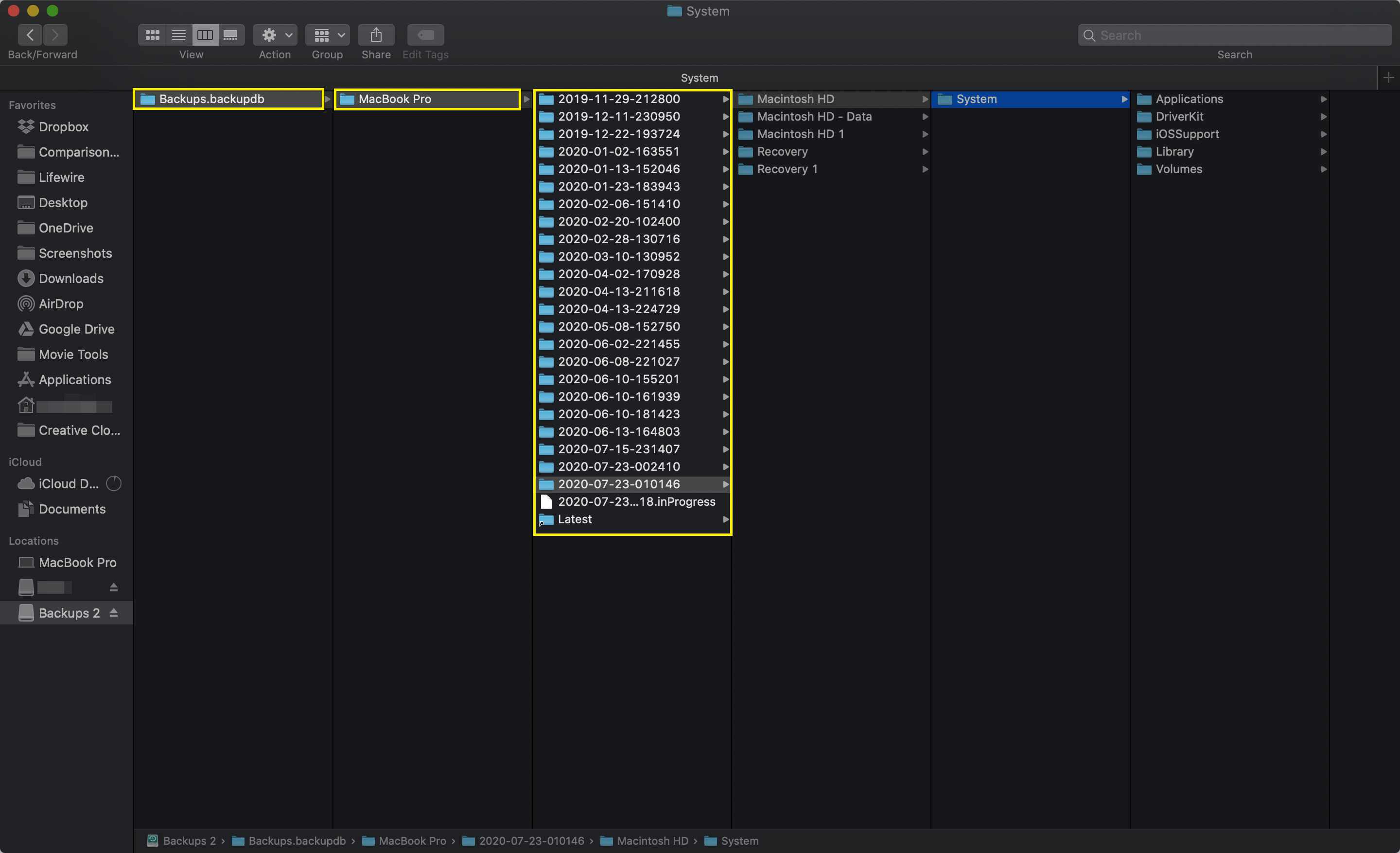Select Macintosh HD in the fourth column

pos(831,99)
